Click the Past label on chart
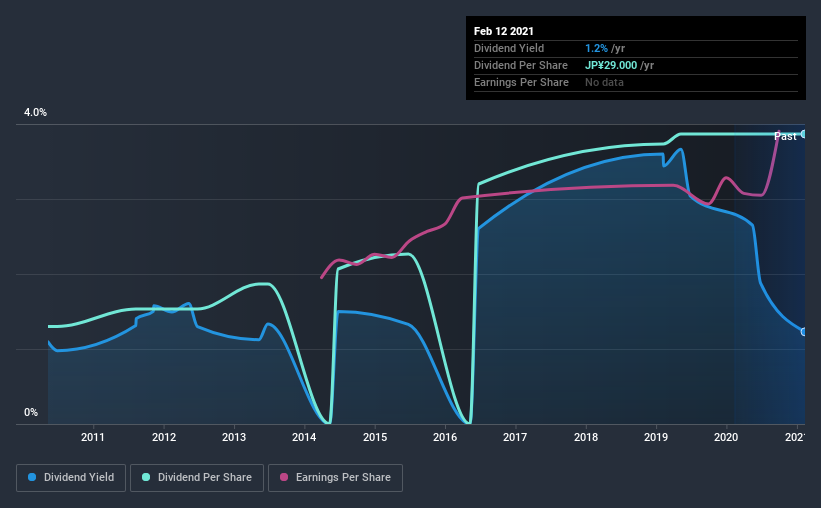 pyautogui.click(x=785, y=137)
